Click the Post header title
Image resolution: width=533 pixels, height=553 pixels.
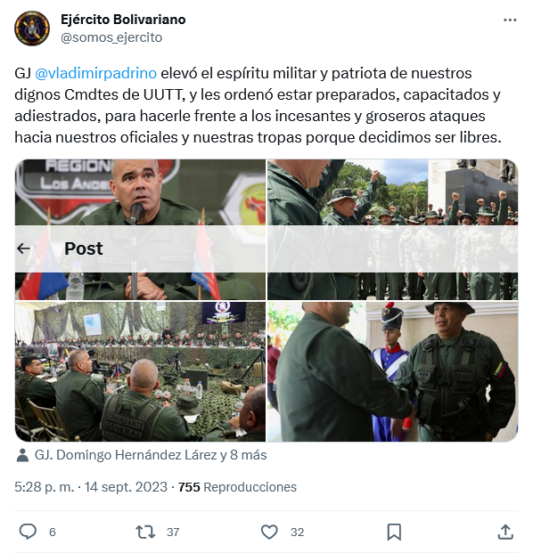pyautogui.click(x=84, y=249)
